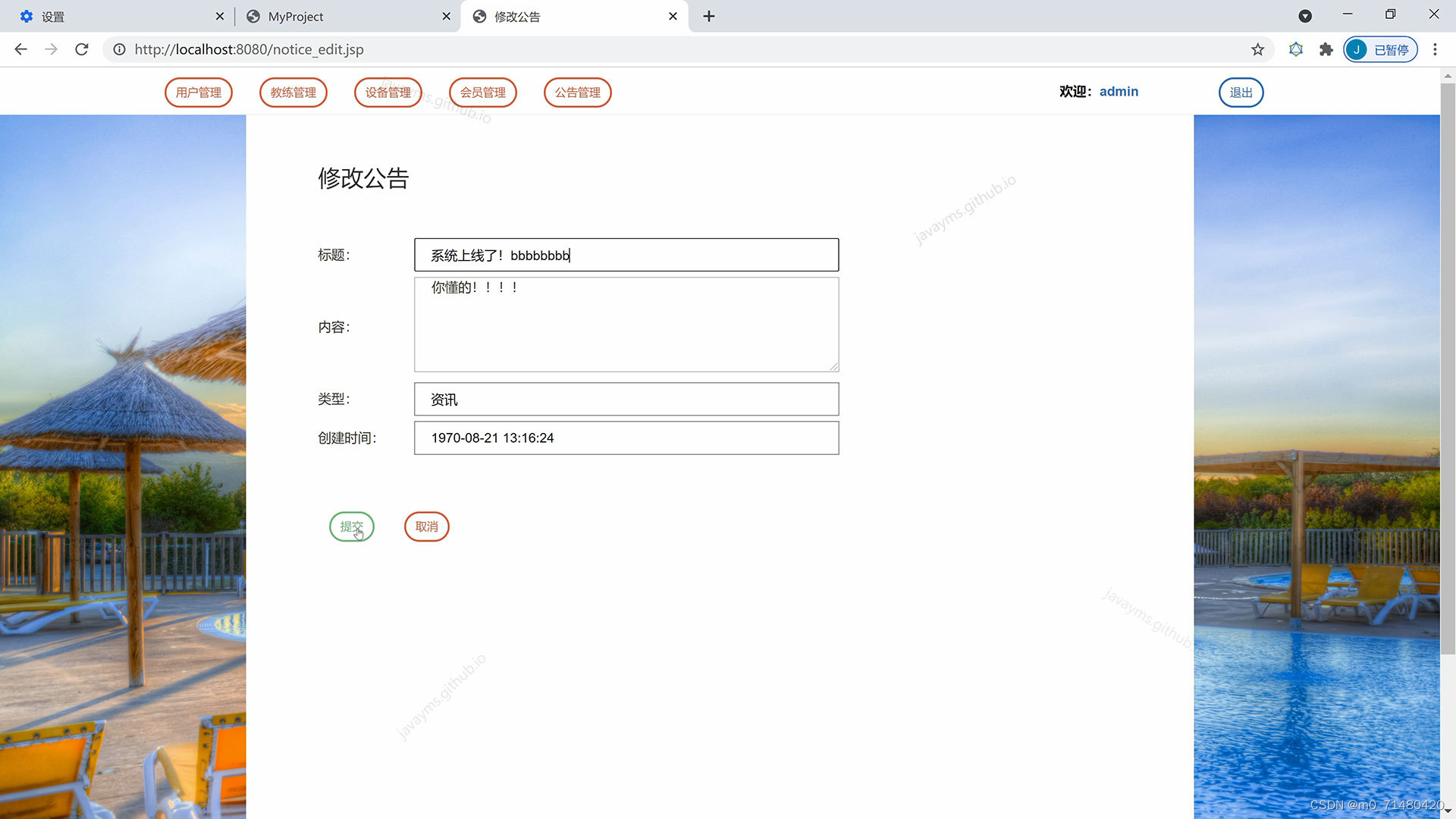This screenshot has height=819, width=1456.
Task: Restore down the Chrome window
Action: (1390, 14)
